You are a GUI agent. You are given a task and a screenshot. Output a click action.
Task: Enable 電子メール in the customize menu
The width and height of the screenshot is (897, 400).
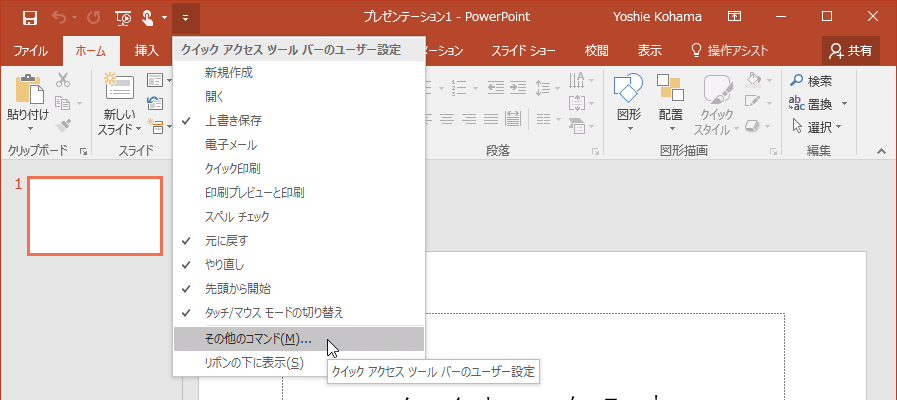click(299, 145)
